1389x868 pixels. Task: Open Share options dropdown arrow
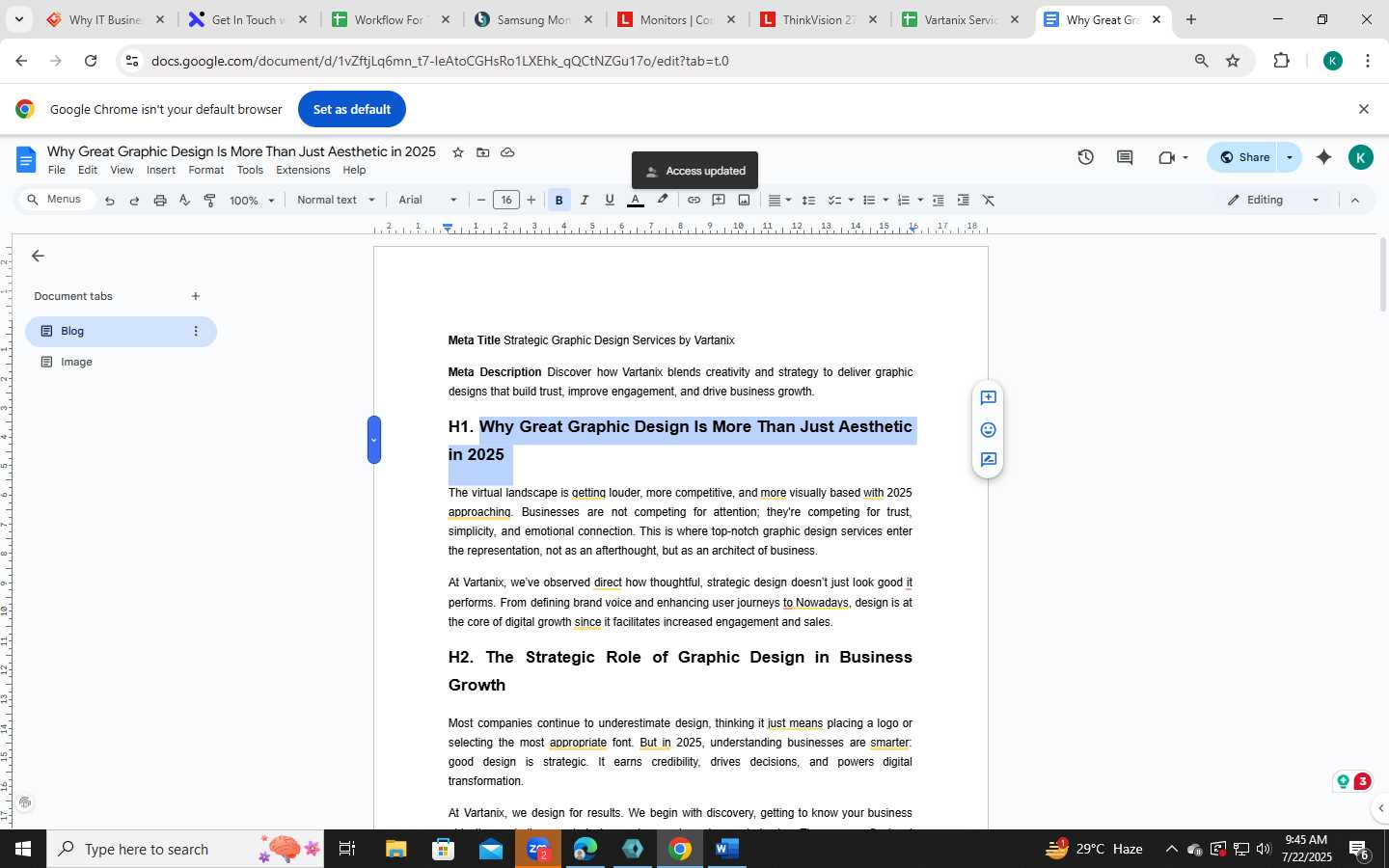click(1290, 157)
